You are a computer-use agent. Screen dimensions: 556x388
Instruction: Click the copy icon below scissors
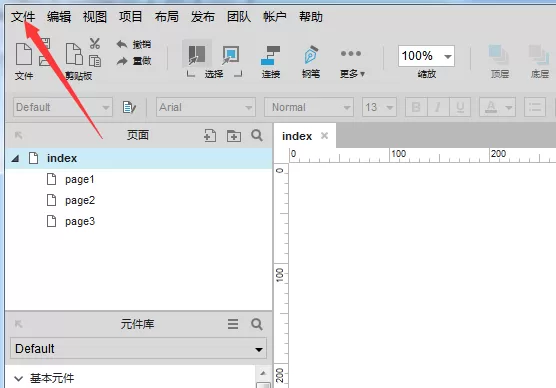coord(95,61)
